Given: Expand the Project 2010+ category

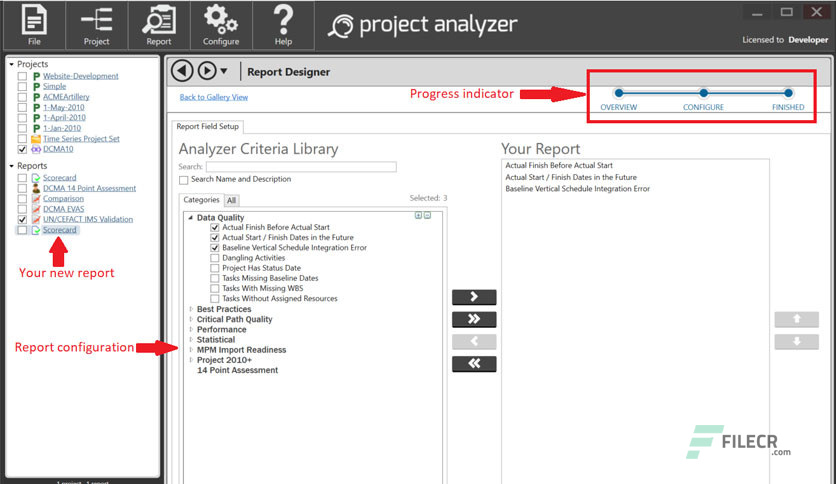Looking at the screenshot, I should (x=191, y=360).
